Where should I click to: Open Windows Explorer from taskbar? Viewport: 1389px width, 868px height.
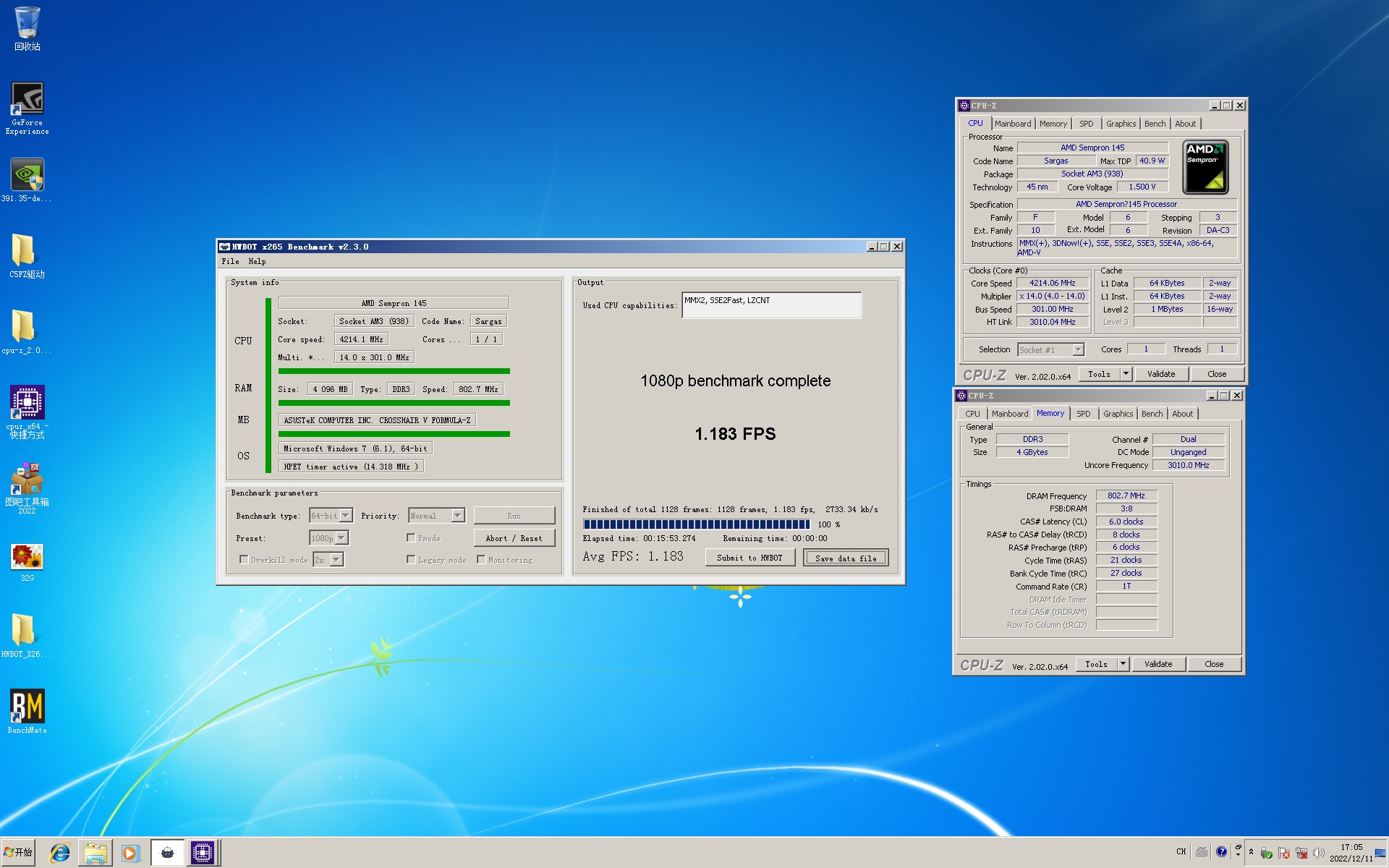[95, 854]
